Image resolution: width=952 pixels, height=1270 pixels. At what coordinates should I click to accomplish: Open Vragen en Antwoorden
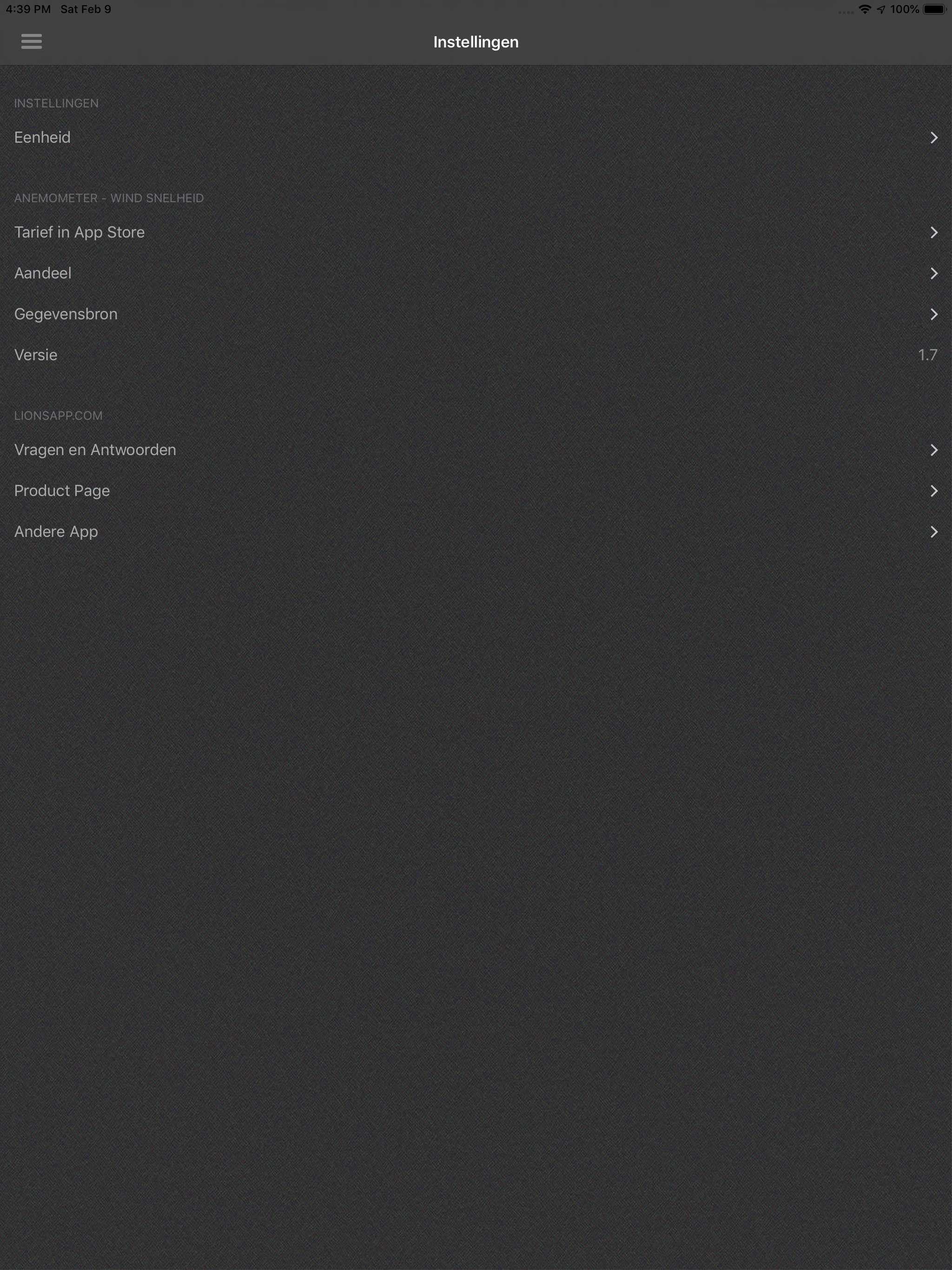(476, 450)
